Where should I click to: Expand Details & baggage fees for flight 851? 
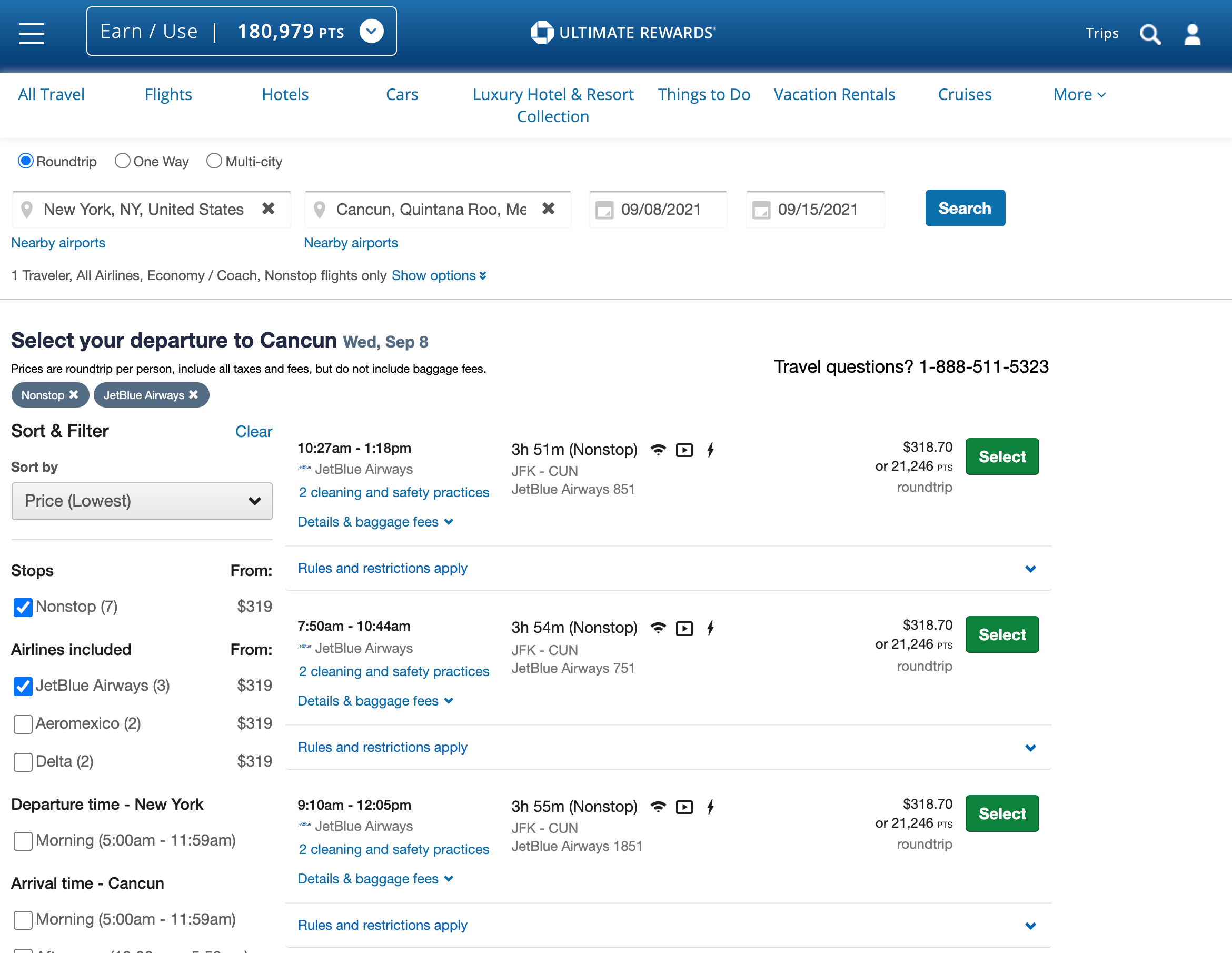click(x=375, y=522)
